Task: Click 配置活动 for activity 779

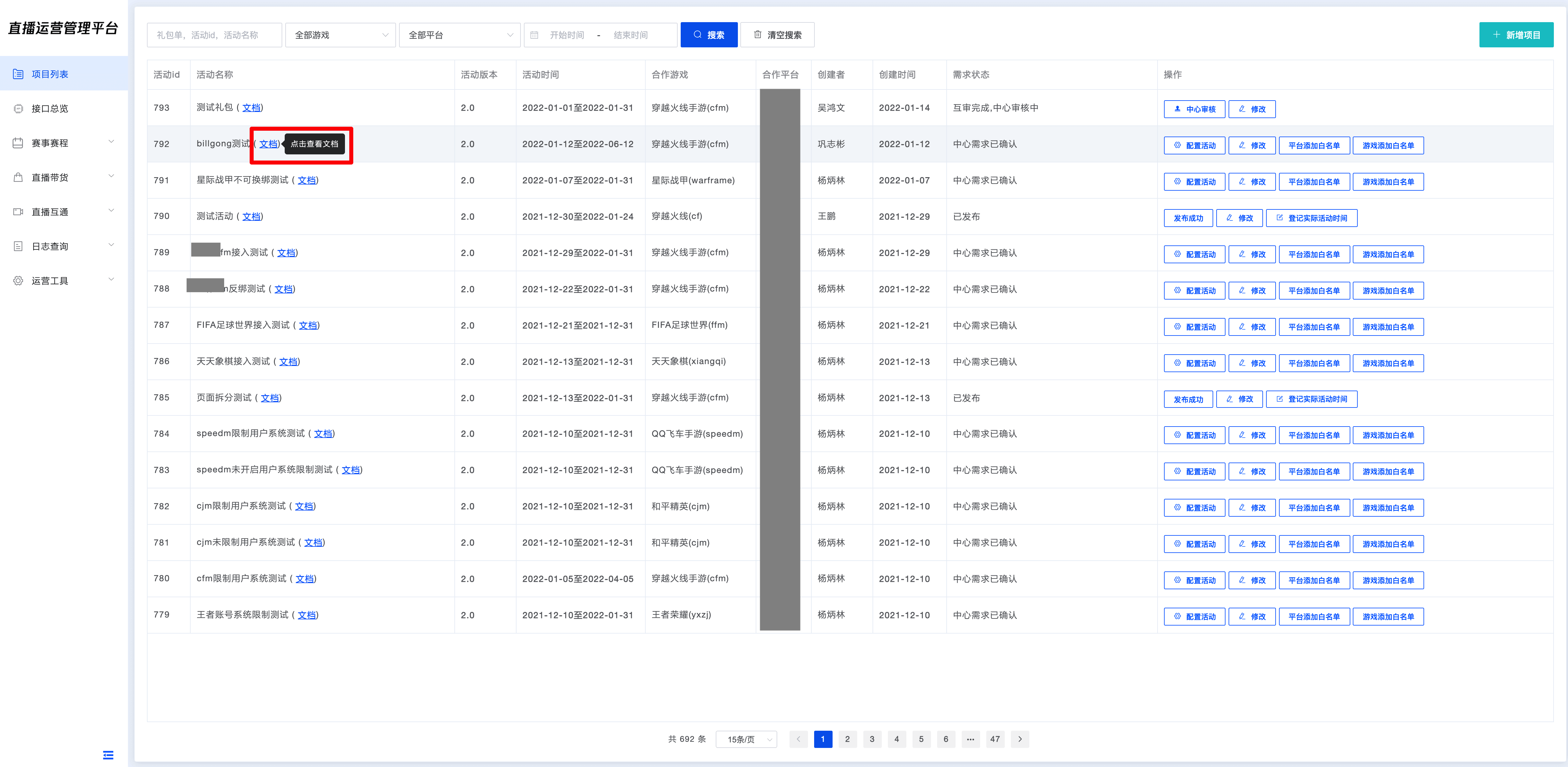Action: pos(1194,617)
